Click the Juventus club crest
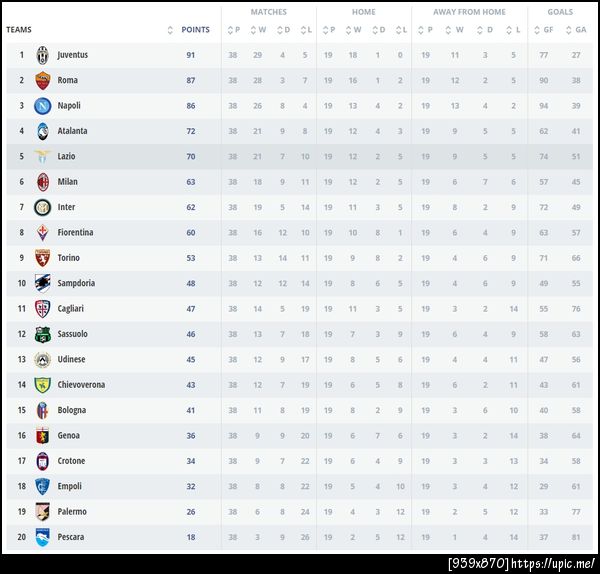 click(42, 54)
